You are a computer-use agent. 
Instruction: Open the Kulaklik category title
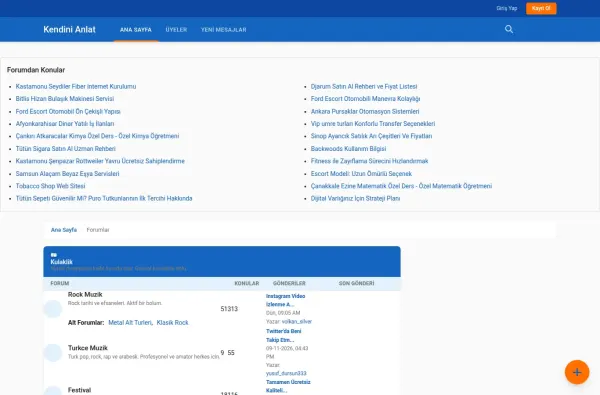click(61, 262)
